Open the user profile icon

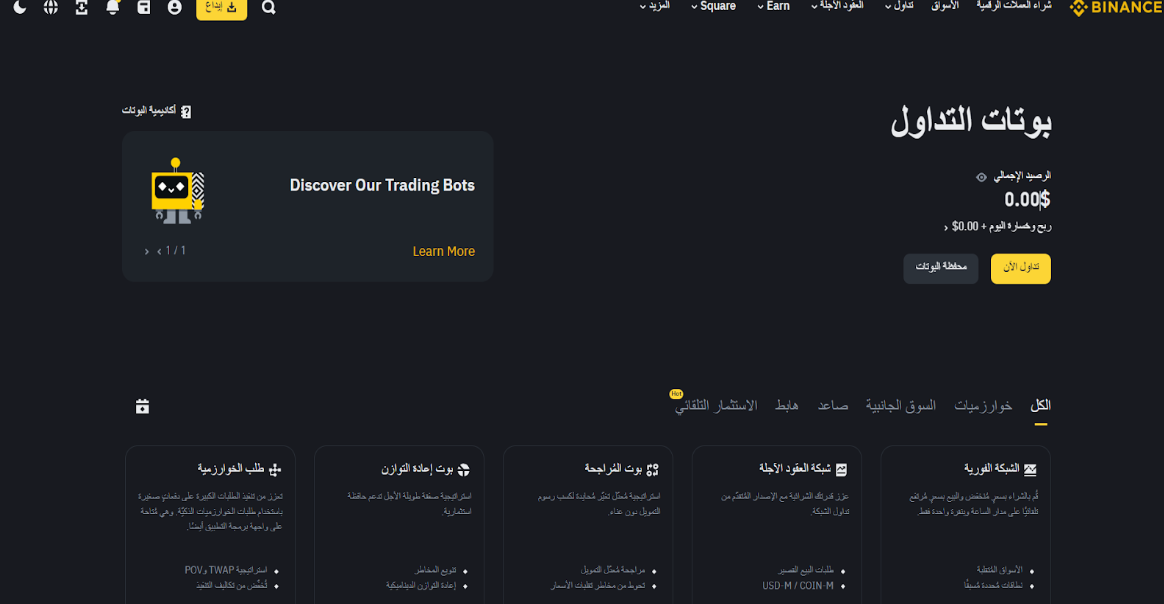pyautogui.click(x=174, y=7)
